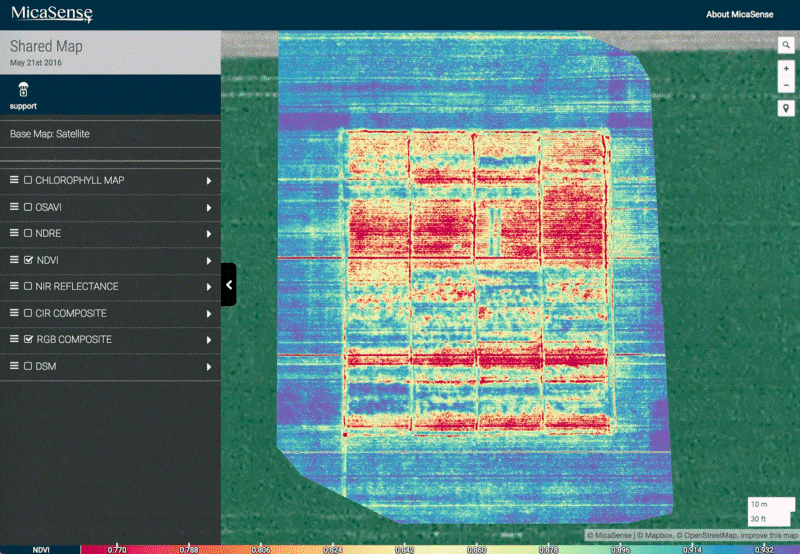800x554 pixels.
Task: Click the MicaSense logo
Action: (52, 14)
